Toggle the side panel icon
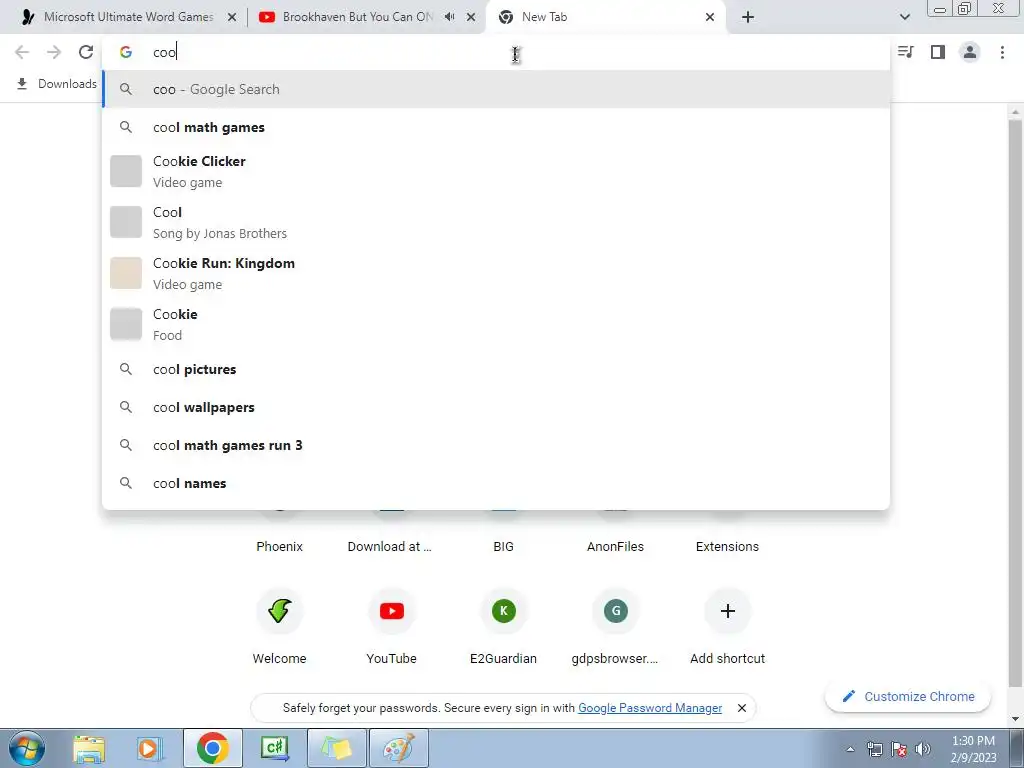This screenshot has width=1024, height=768. tap(938, 52)
